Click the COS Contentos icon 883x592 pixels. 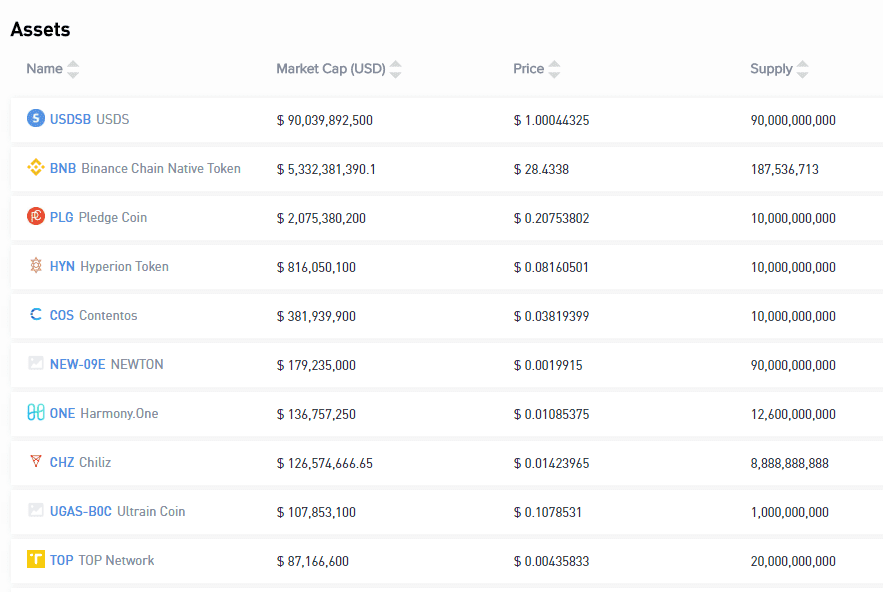(x=35, y=314)
